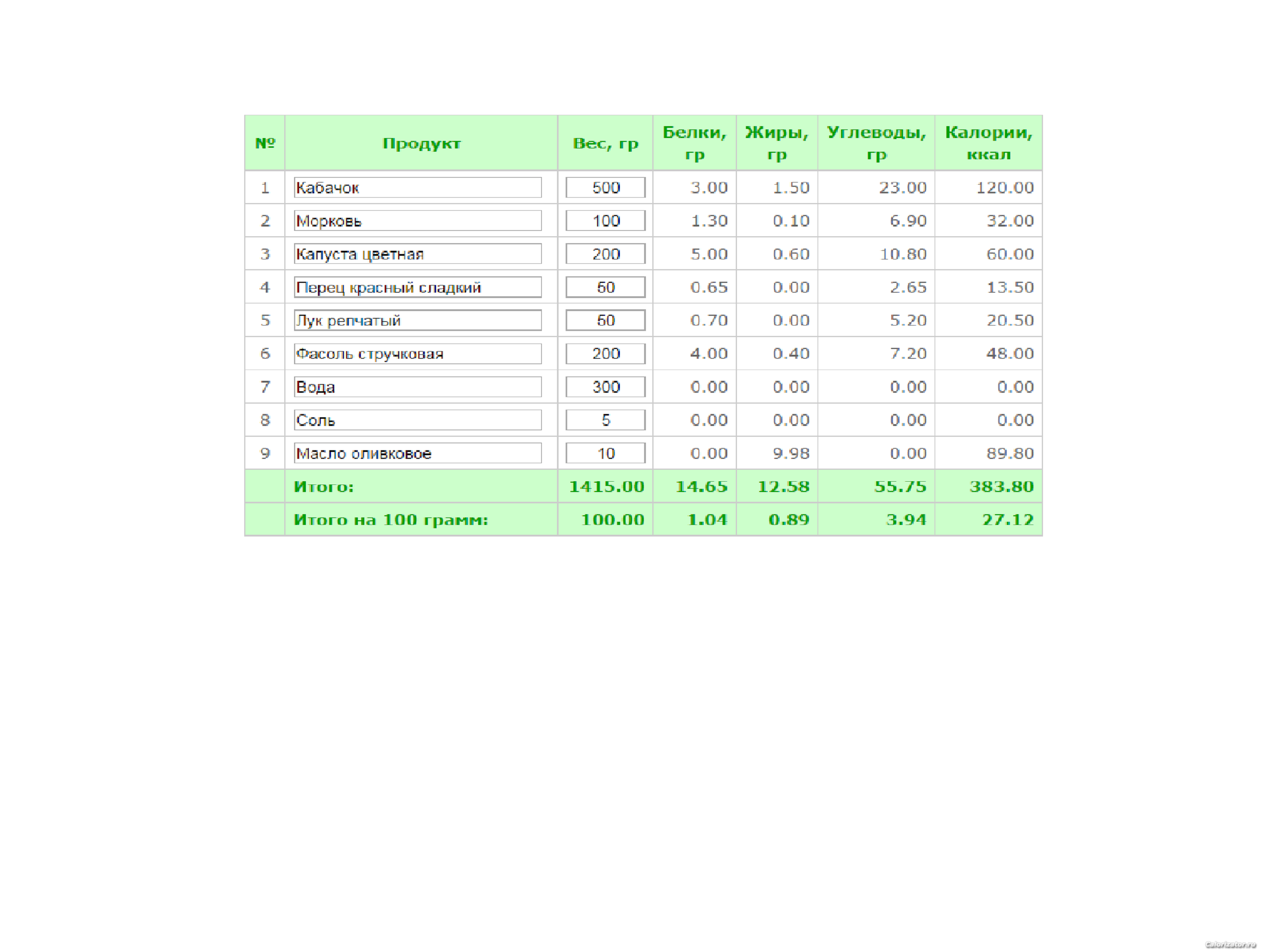
Task: Click the Вода product name field
Action: [x=418, y=387]
